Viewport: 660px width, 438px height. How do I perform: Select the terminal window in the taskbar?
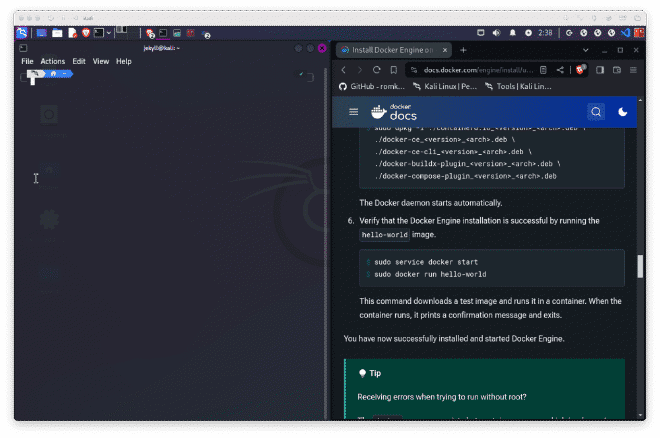pyautogui.click(x=163, y=33)
